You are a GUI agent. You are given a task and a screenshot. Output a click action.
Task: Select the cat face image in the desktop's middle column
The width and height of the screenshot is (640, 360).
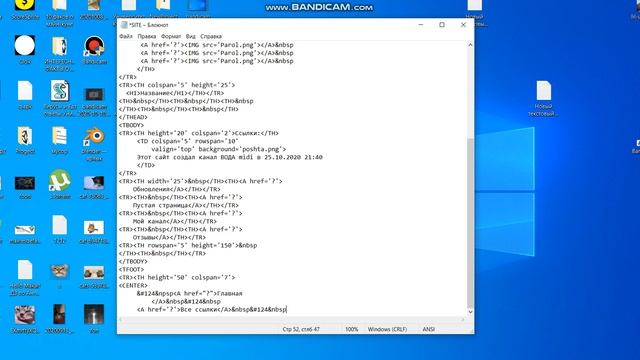tap(60, 271)
